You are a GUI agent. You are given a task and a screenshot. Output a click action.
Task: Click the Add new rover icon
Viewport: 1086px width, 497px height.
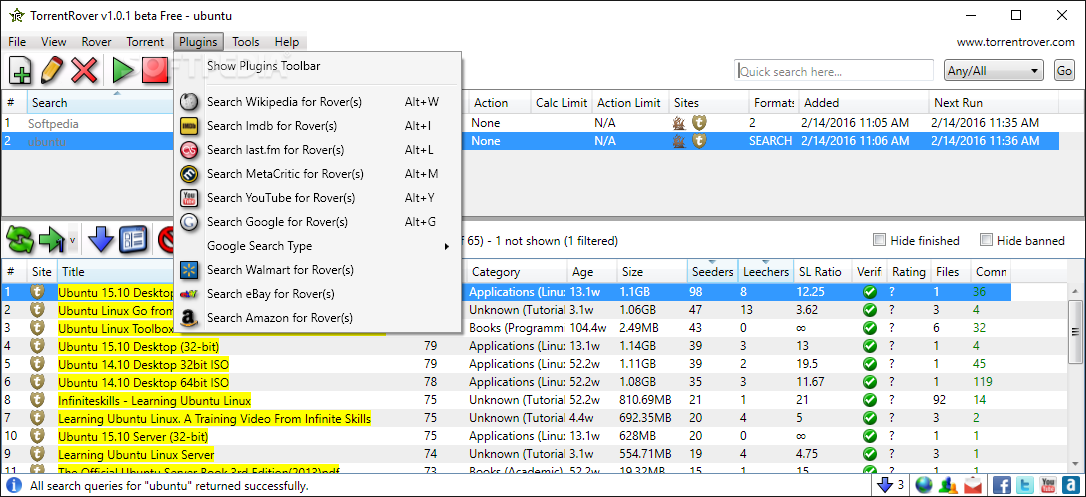20,71
